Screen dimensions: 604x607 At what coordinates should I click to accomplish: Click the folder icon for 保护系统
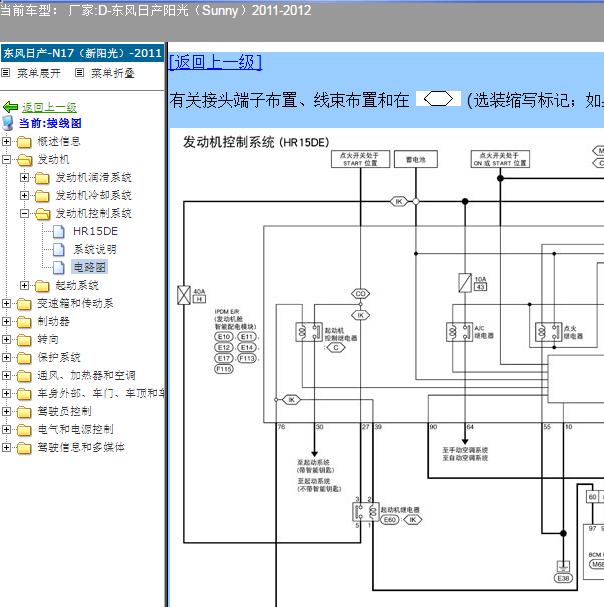click(24, 358)
